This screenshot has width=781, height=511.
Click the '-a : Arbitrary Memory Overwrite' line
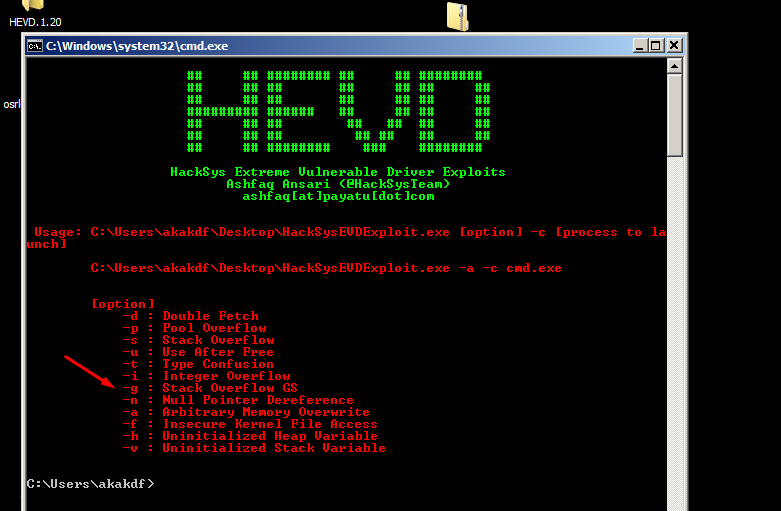coord(245,412)
